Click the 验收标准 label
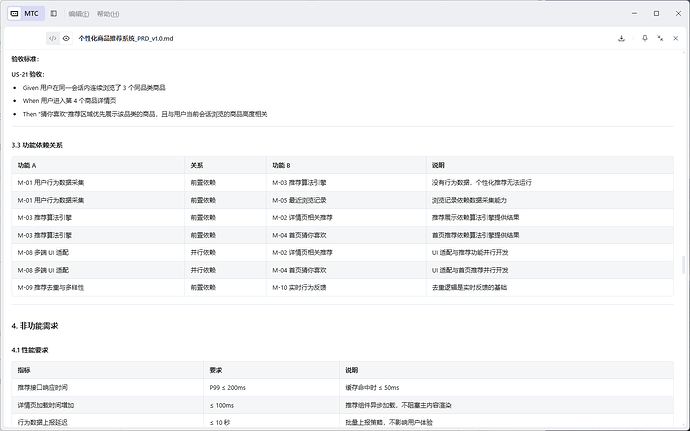This screenshot has height=431, width=690. (25, 59)
